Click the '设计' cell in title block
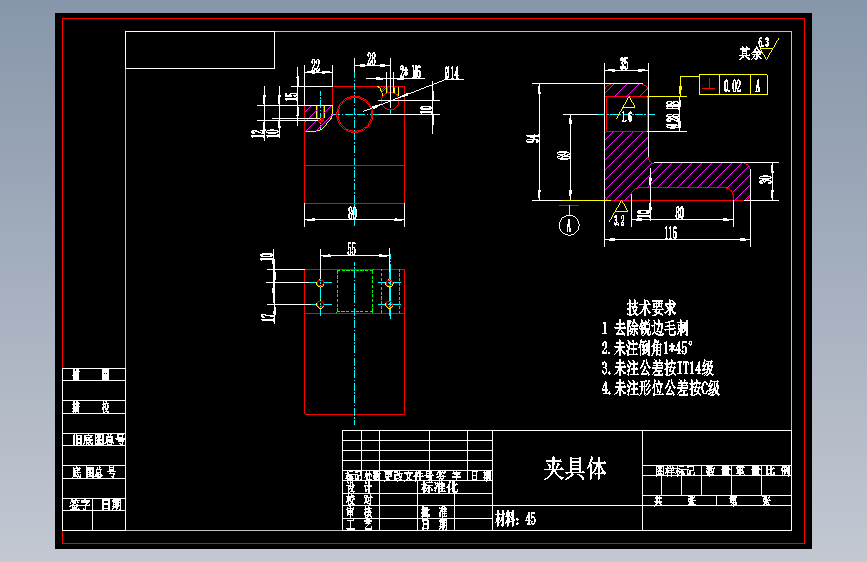Image resolution: width=867 pixels, height=562 pixels. (359, 487)
